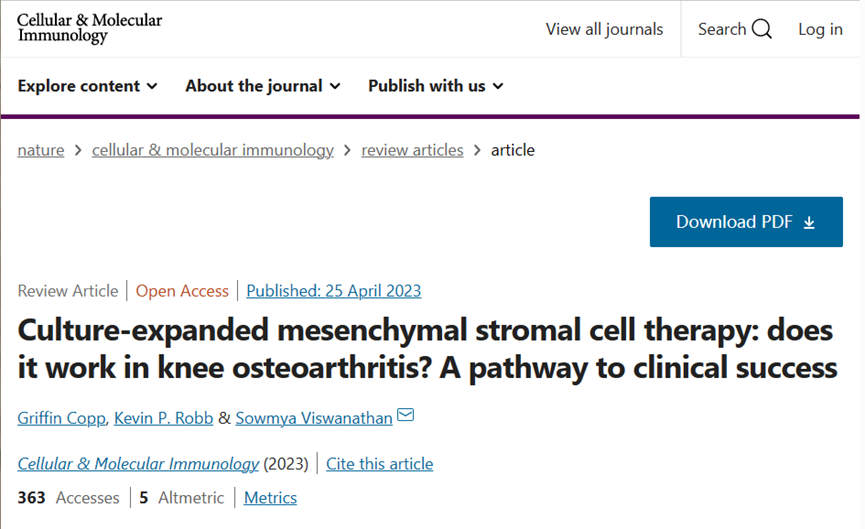Screen dimensions: 865x529
Task: Expand the Explore content dropdown
Action: click(x=88, y=86)
